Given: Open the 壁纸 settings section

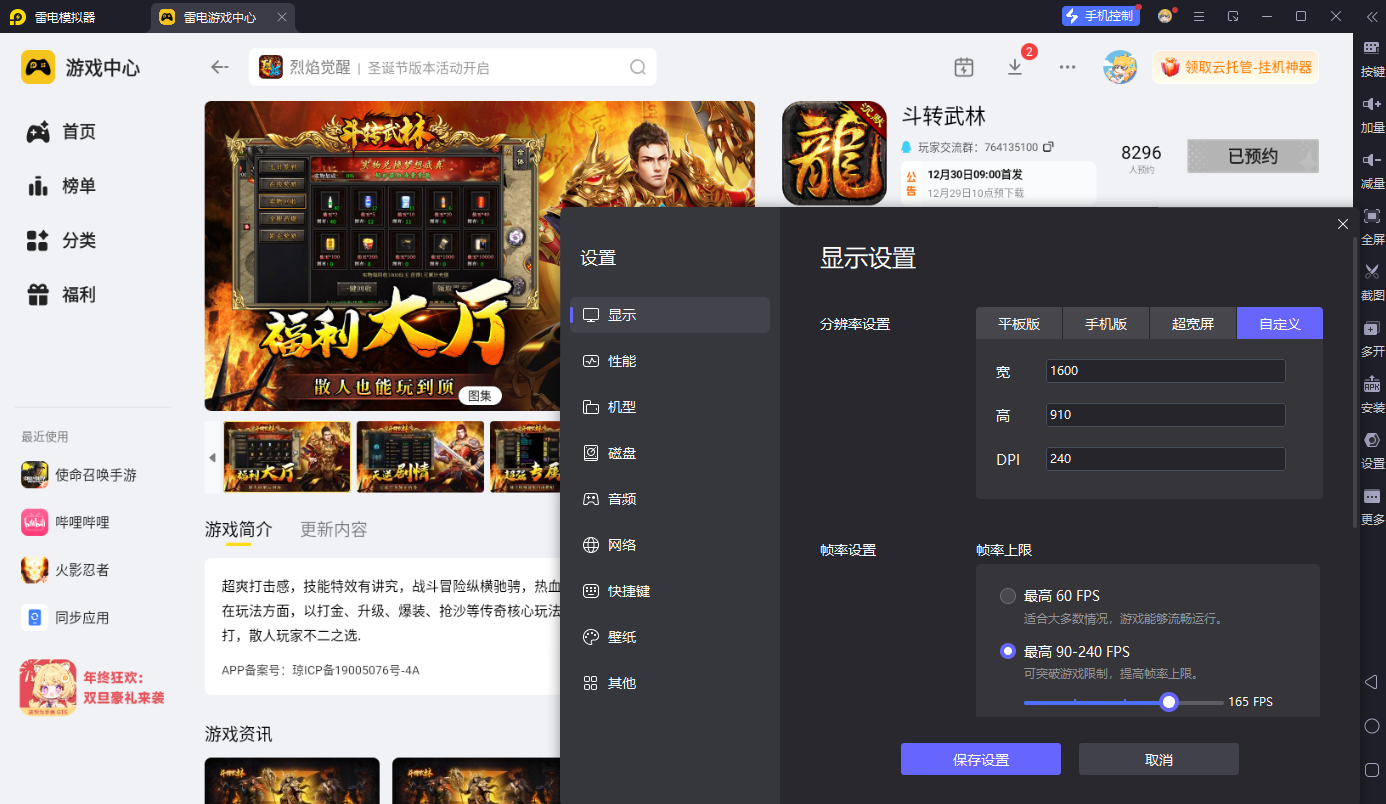Looking at the screenshot, I should click(670, 637).
